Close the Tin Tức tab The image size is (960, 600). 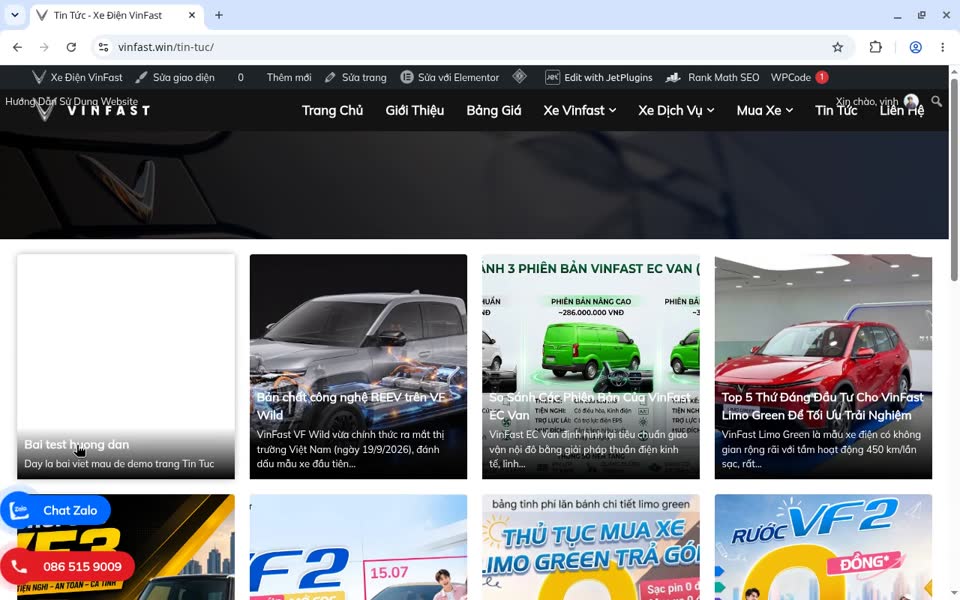tap(192, 15)
